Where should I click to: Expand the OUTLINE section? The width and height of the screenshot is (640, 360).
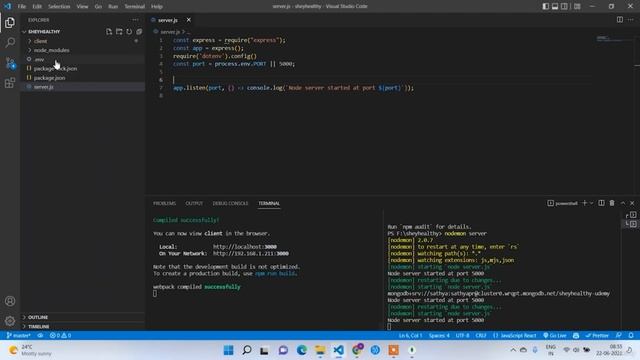click(x=83, y=317)
